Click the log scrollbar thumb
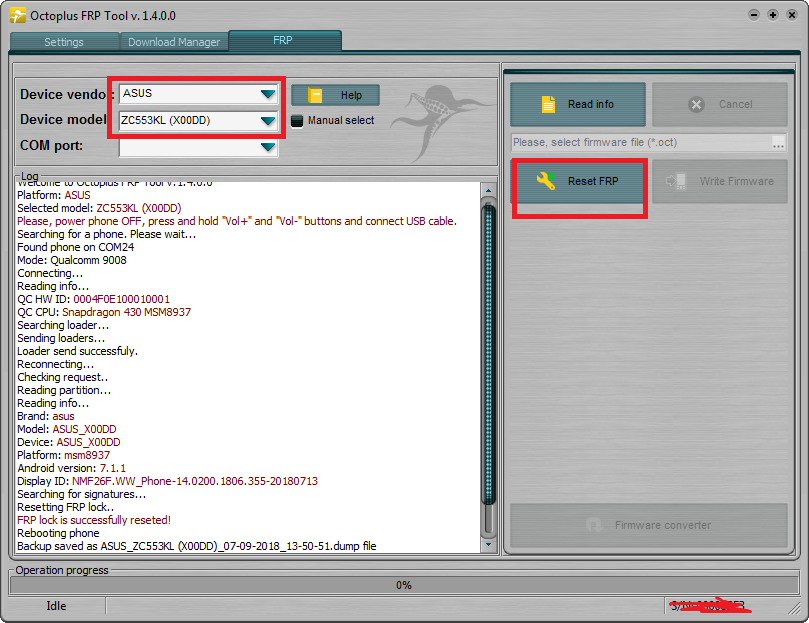809x623 pixels. [488, 354]
